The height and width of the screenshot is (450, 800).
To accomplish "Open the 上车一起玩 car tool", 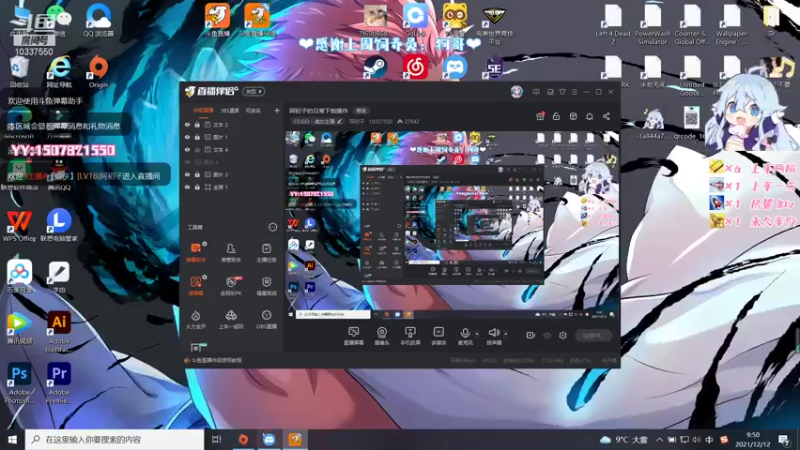I will [x=231, y=319].
